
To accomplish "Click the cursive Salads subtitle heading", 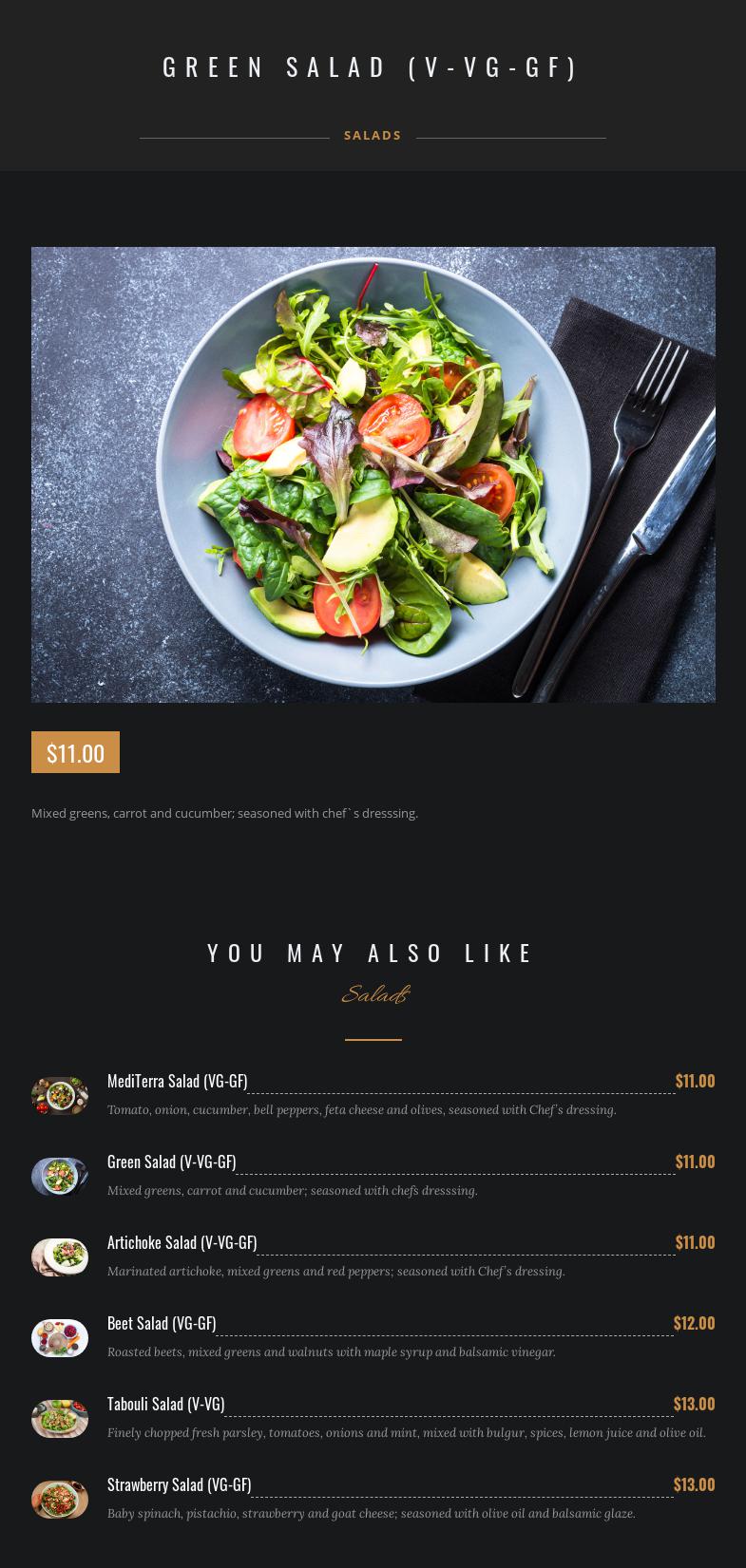I will pyautogui.click(x=375, y=994).
